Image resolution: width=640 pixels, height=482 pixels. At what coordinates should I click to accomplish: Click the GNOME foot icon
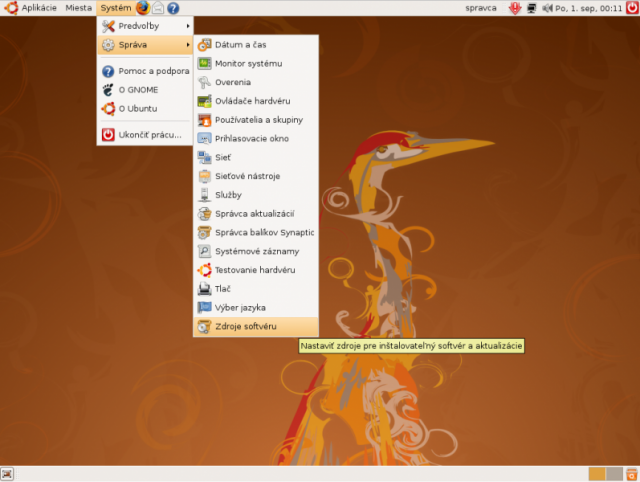108,90
